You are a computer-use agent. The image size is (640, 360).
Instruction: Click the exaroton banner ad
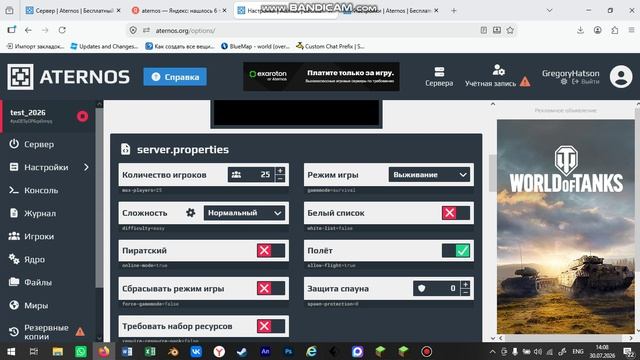321,76
